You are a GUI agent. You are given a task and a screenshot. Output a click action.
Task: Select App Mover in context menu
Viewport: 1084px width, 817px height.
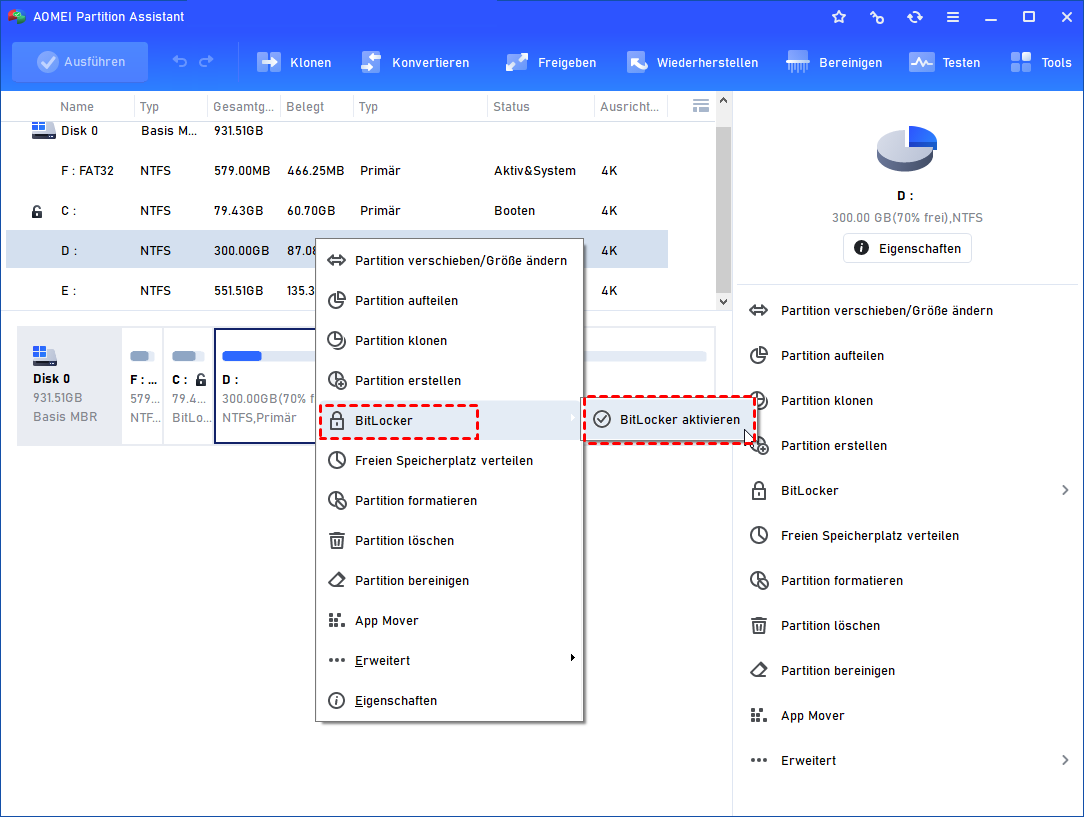click(x=449, y=621)
